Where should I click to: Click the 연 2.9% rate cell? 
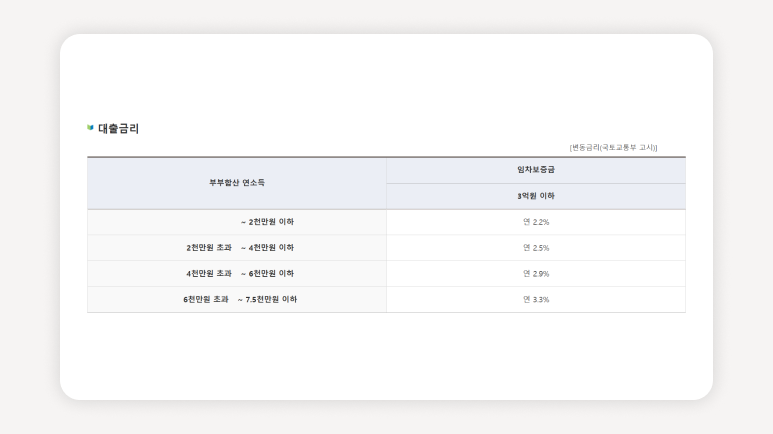536,274
